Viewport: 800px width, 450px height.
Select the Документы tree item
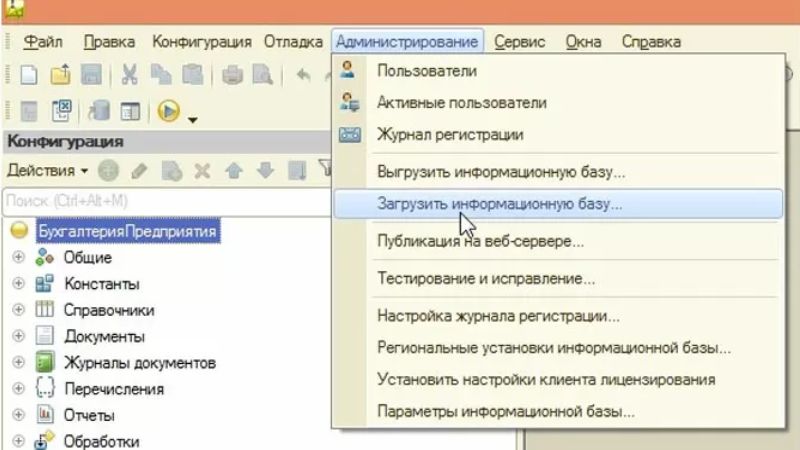(104, 336)
